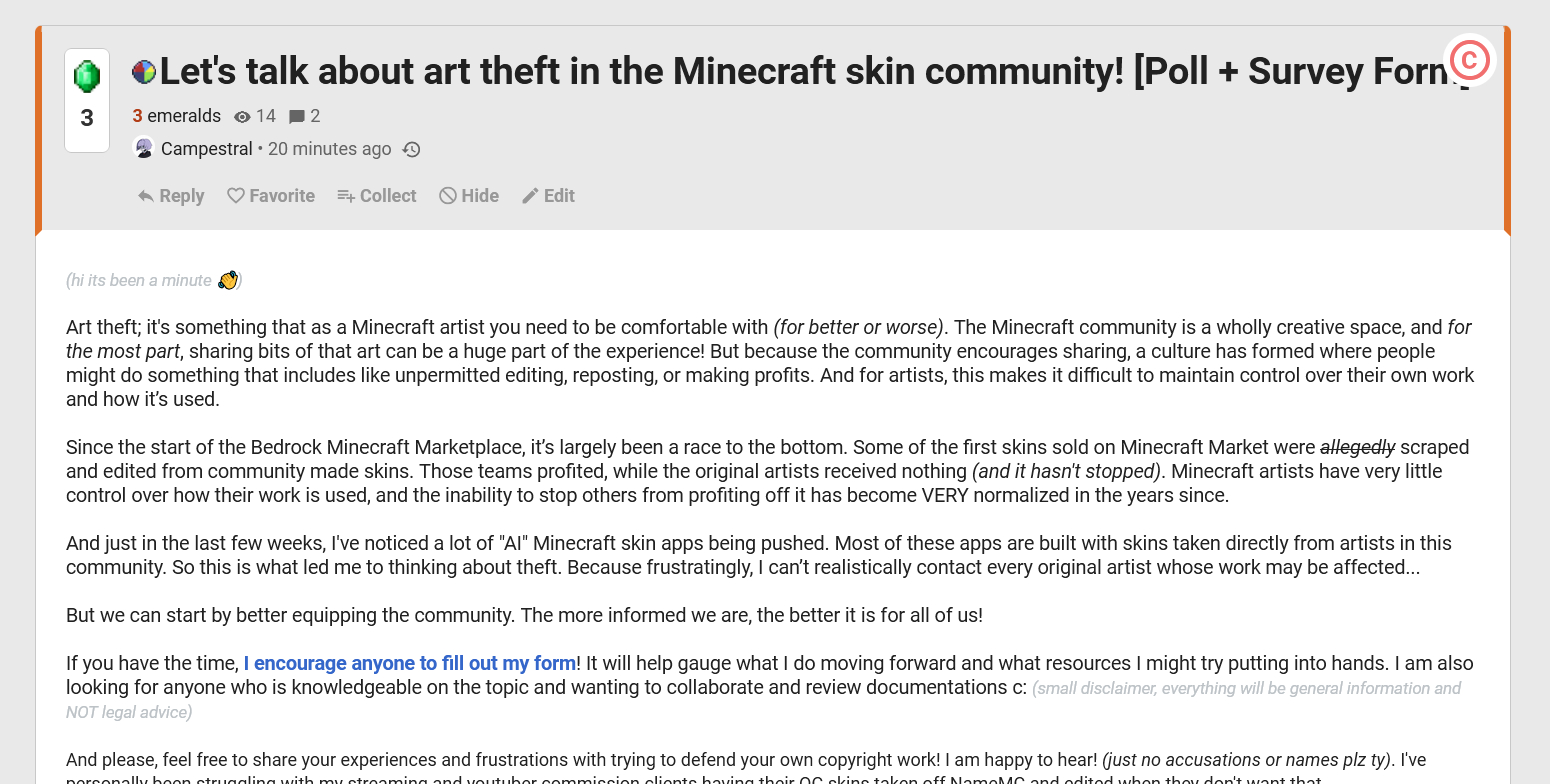Viewport: 1550px width, 784px height.
Task: Hide this post
Action: (x=469, y=196)
